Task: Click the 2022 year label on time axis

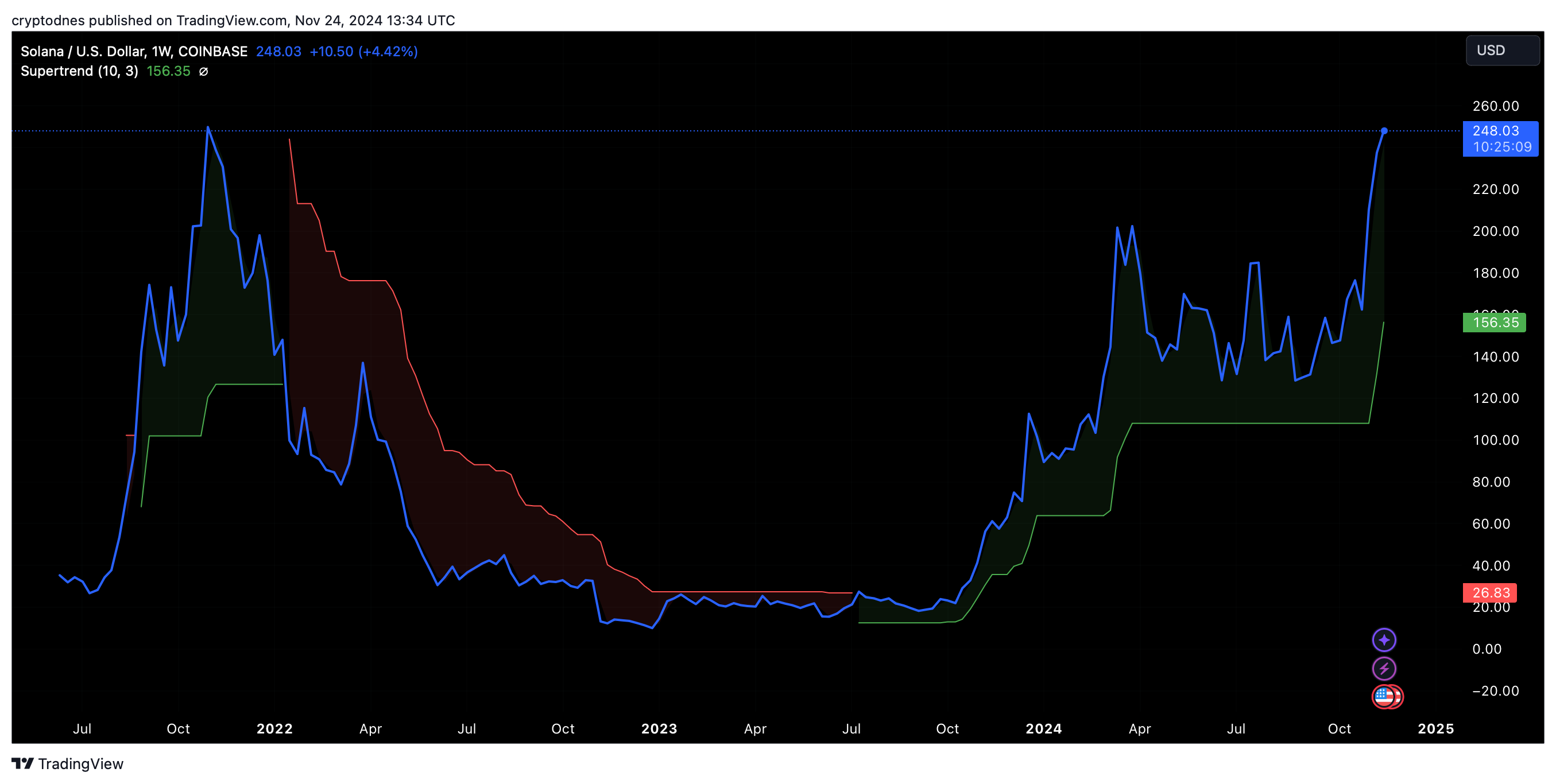Action: pos(274,728)
